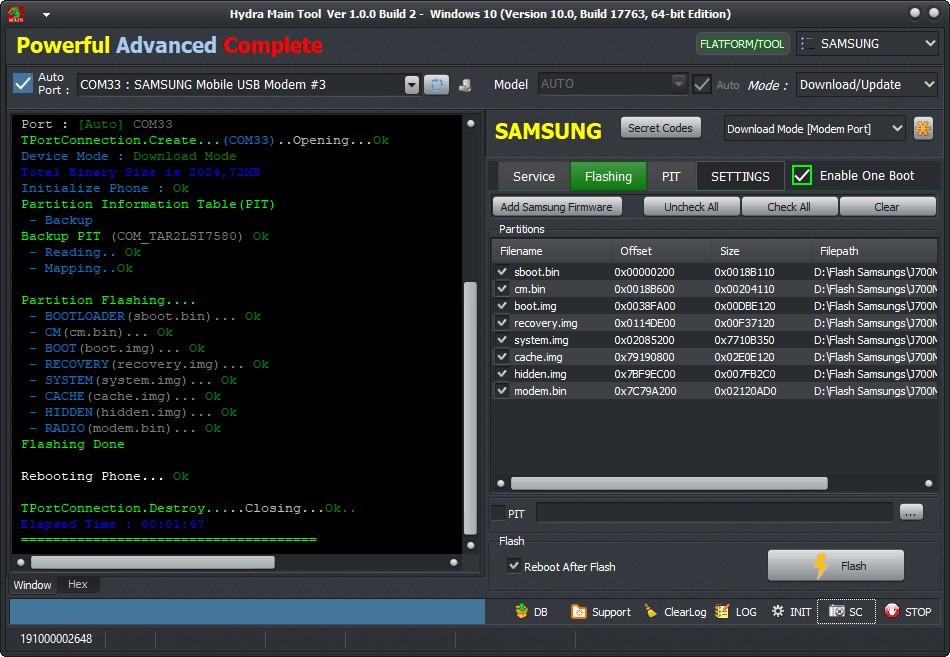Switch to the Service tab
950x657 pixels.
533,176
